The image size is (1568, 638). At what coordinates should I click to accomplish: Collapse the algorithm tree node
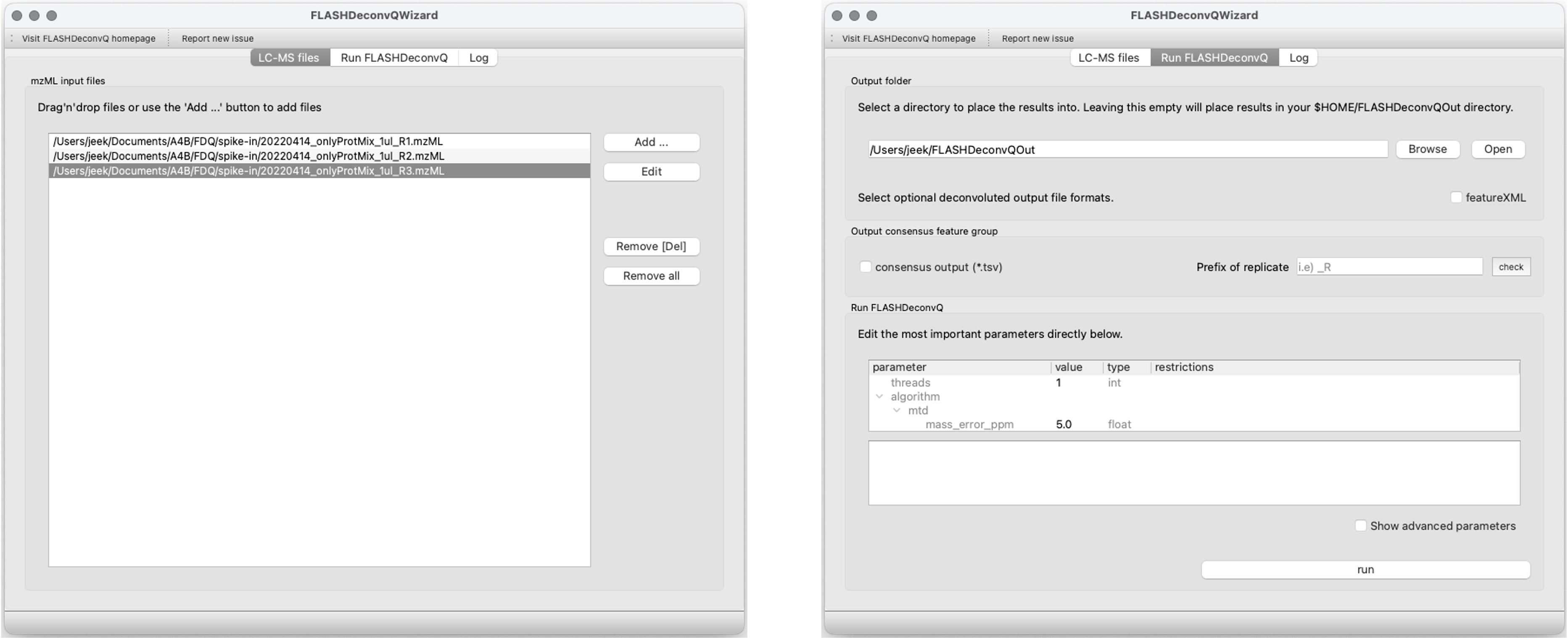[879, 396]
